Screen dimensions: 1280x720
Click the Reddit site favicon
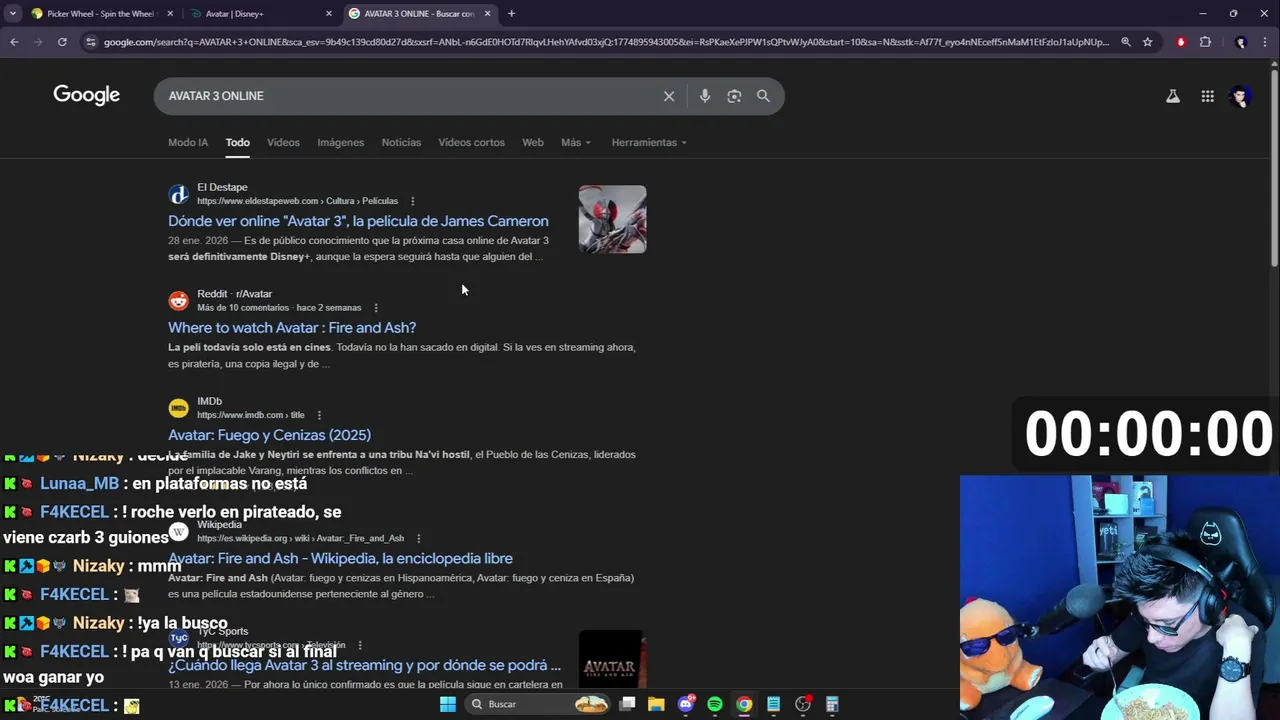(x=178, y=301)
